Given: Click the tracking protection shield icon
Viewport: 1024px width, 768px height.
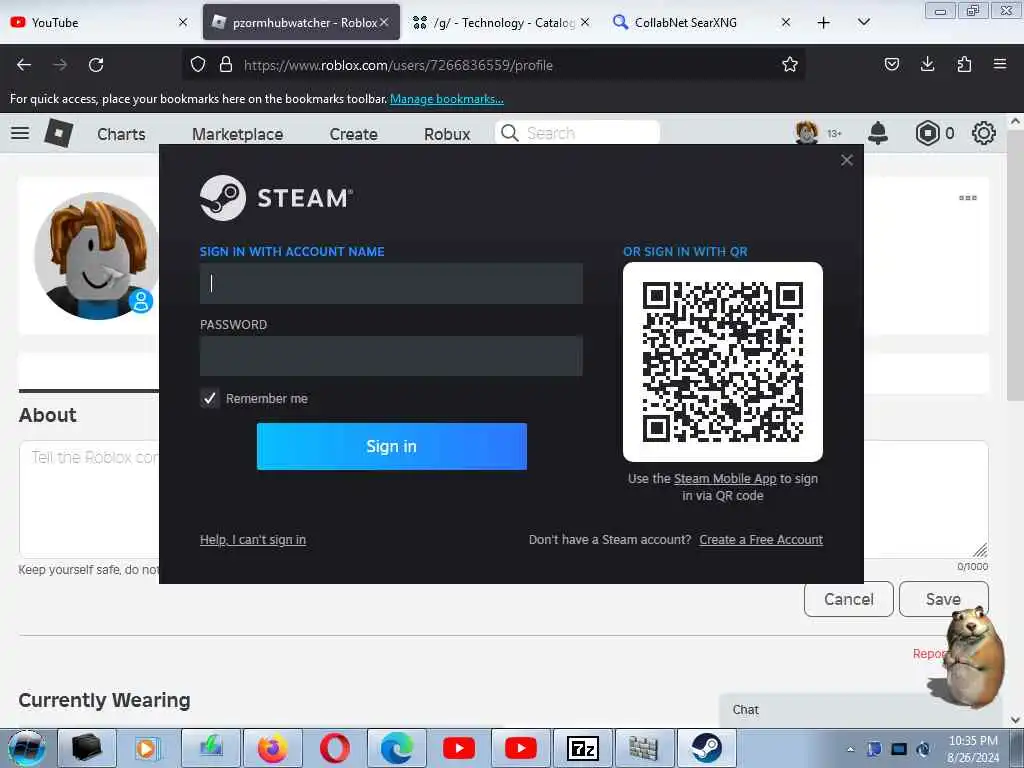Looking at the screenshot, I should tap(198, 65).
